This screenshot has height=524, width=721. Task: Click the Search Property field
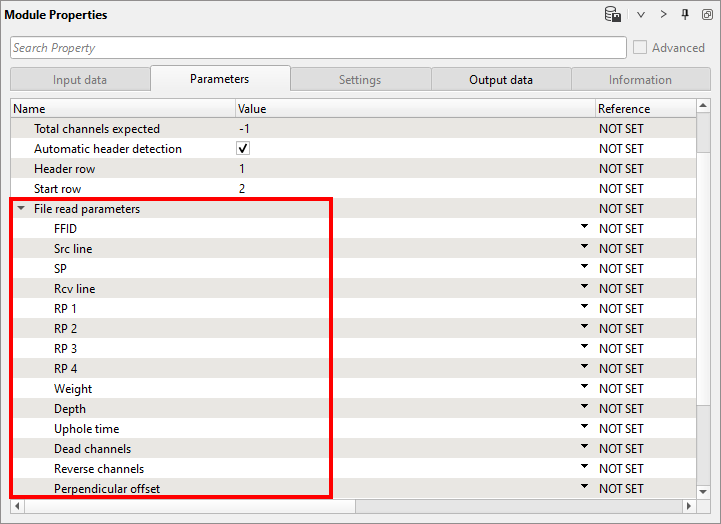pyautogui.click(x=318, y=48)
